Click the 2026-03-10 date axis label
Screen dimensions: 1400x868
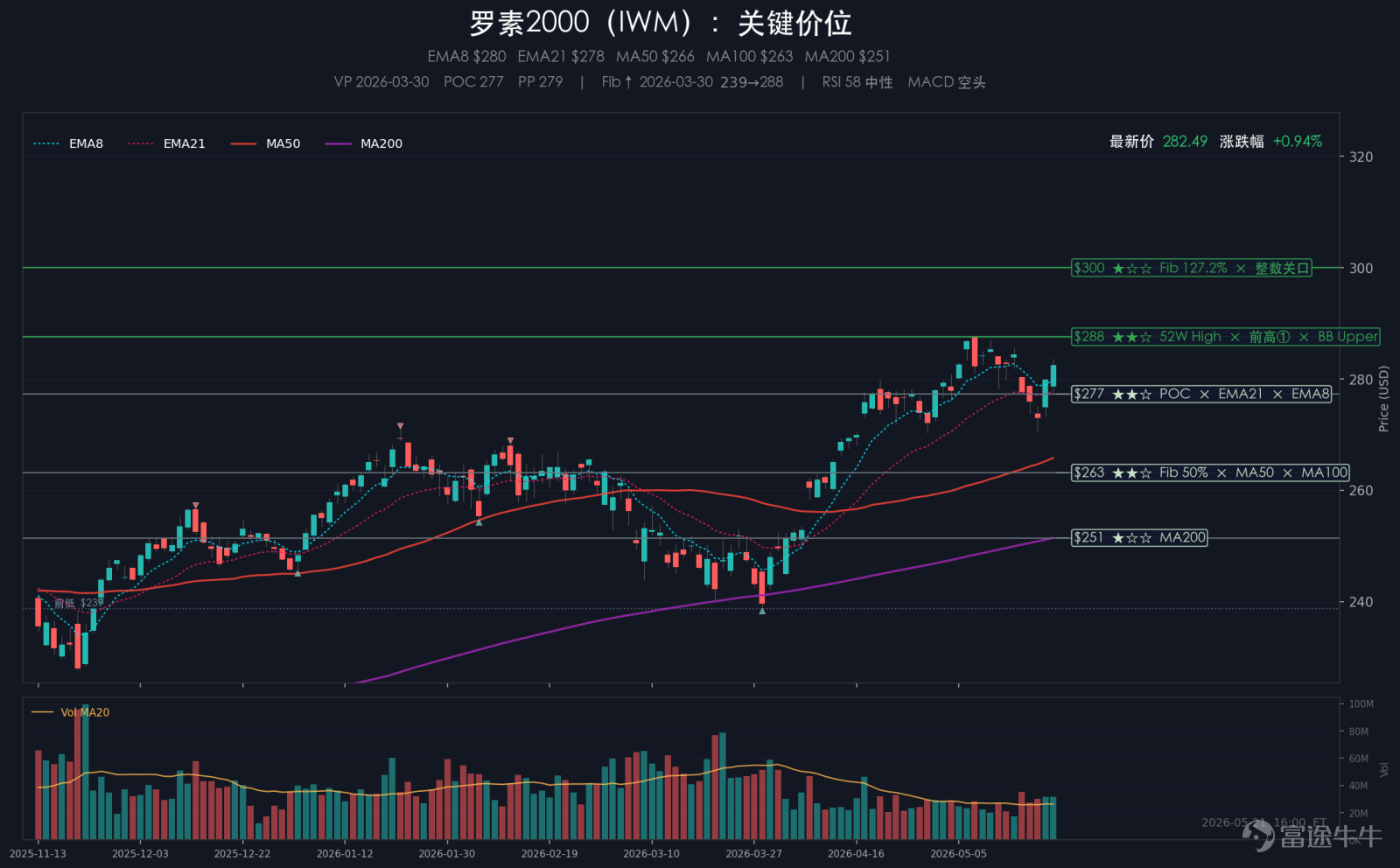[652, 853]
